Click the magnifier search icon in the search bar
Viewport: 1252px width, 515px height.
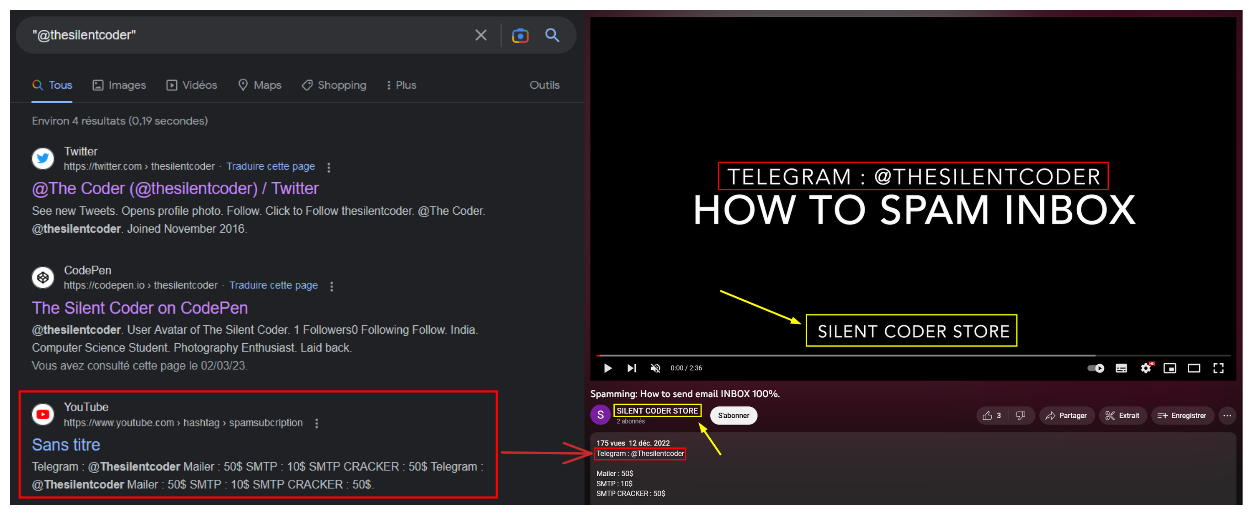(552, 35)
